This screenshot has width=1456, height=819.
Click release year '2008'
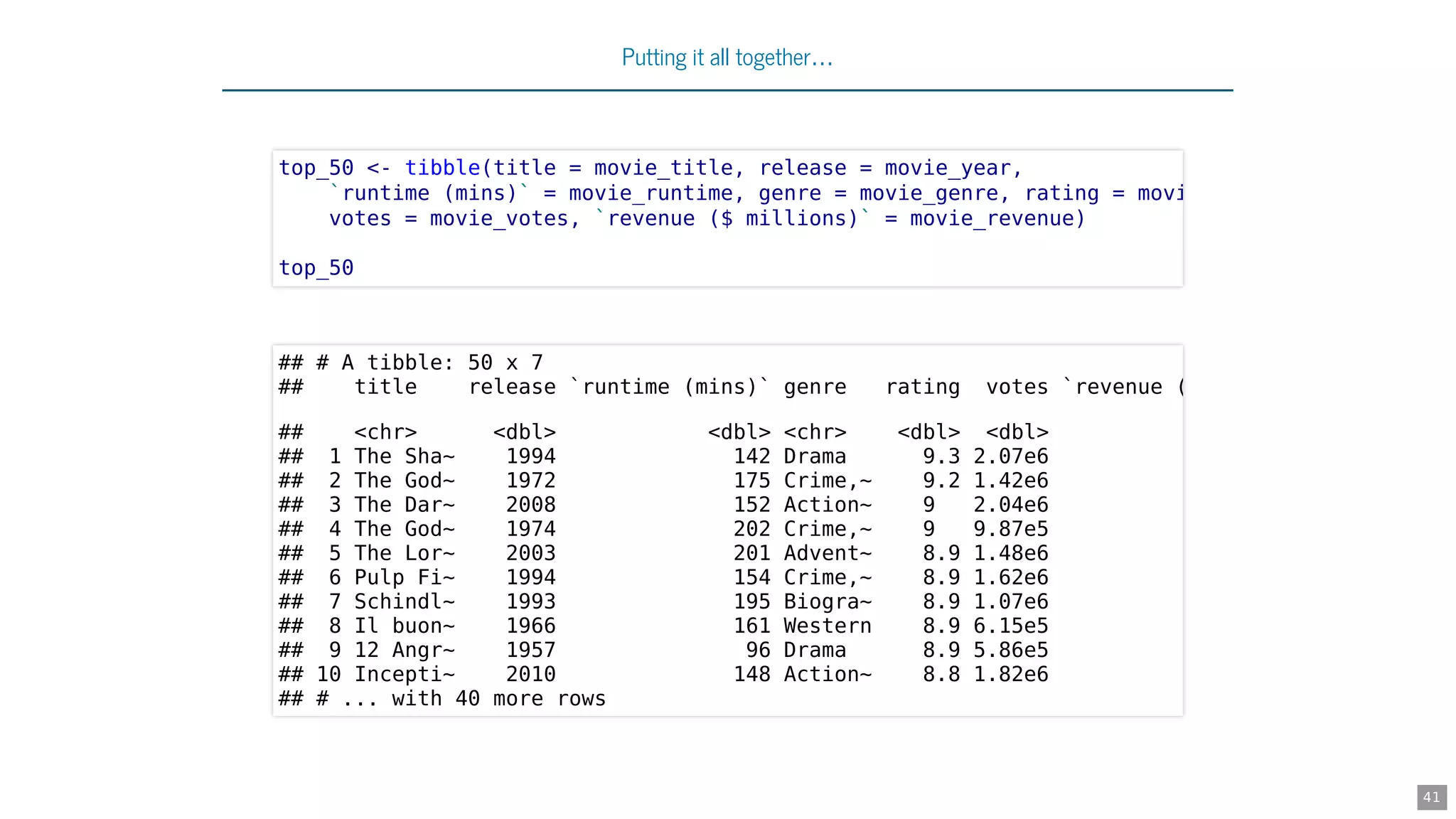pyautogui.click(x=530, y=505)
